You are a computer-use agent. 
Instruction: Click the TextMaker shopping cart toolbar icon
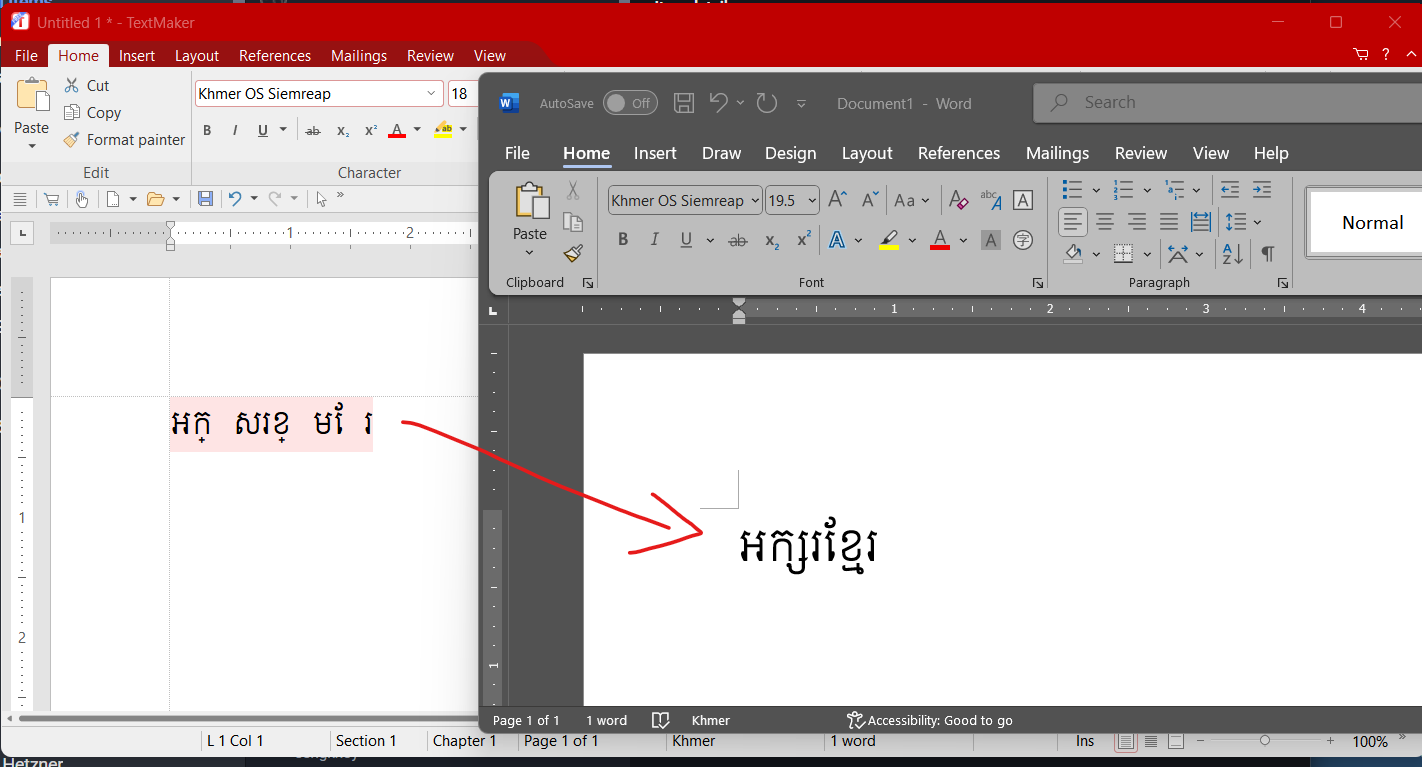tap(51, 199)
